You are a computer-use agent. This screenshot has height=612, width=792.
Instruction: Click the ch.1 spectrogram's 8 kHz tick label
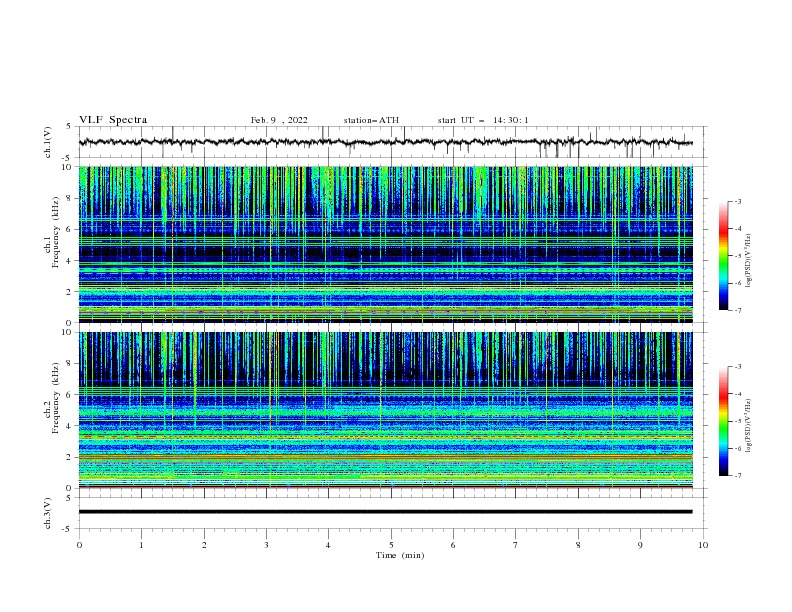click(x=70, y=198)
